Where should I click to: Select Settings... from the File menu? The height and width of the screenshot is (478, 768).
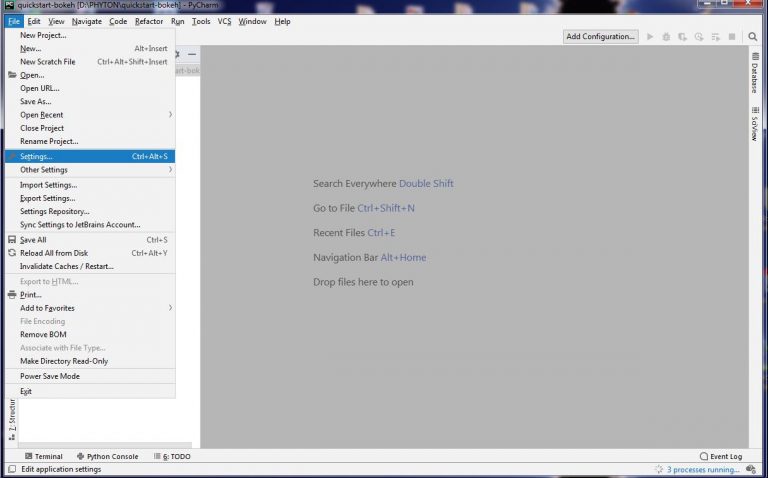(x=37, y=156)
